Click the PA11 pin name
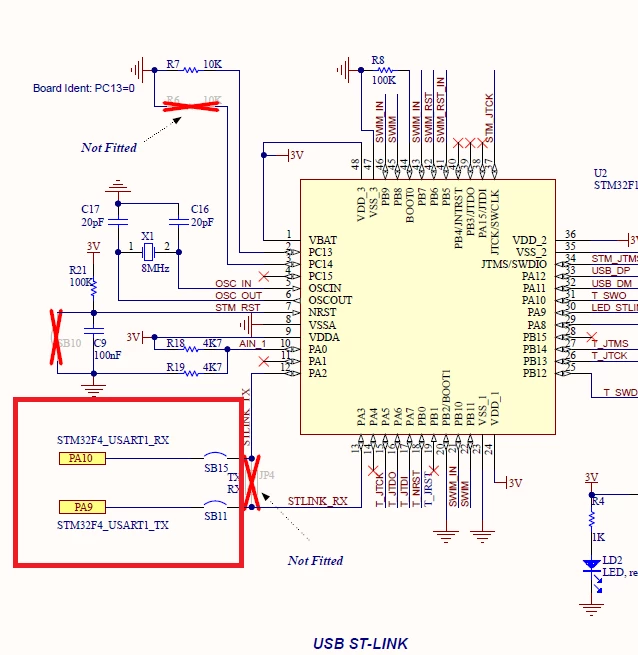 534,288
